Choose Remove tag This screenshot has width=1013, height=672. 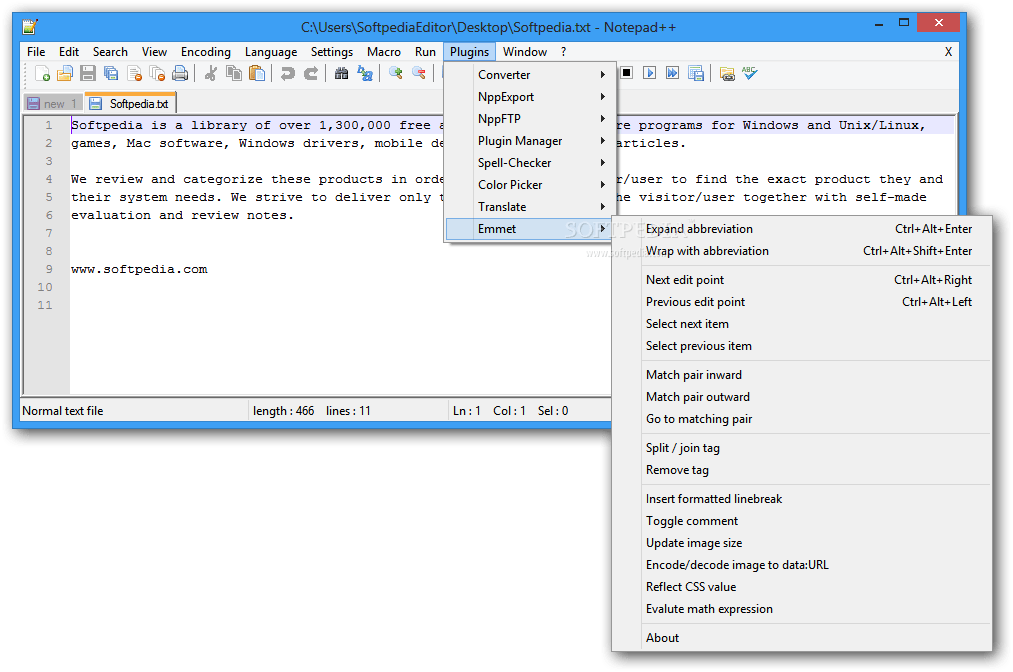[802, 470]
